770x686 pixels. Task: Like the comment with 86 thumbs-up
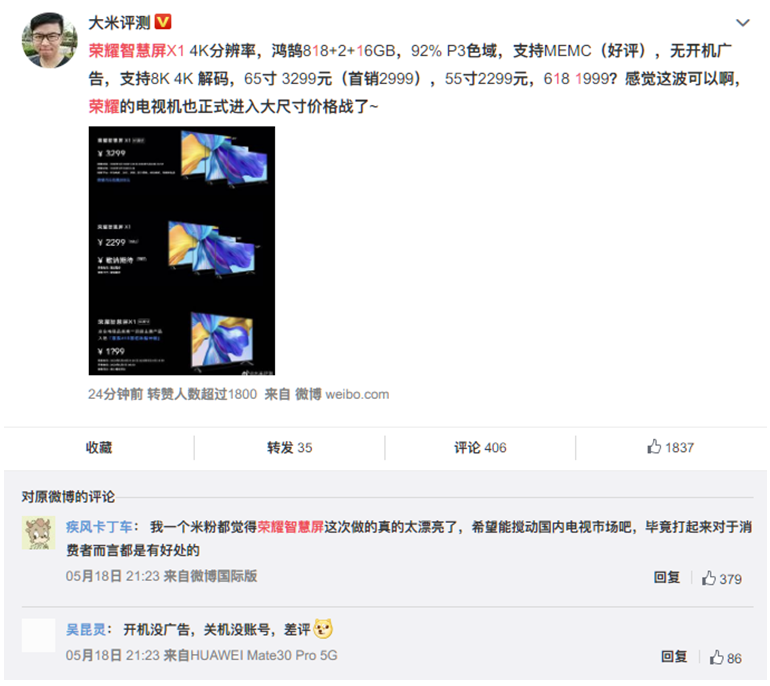click(725, 658)
